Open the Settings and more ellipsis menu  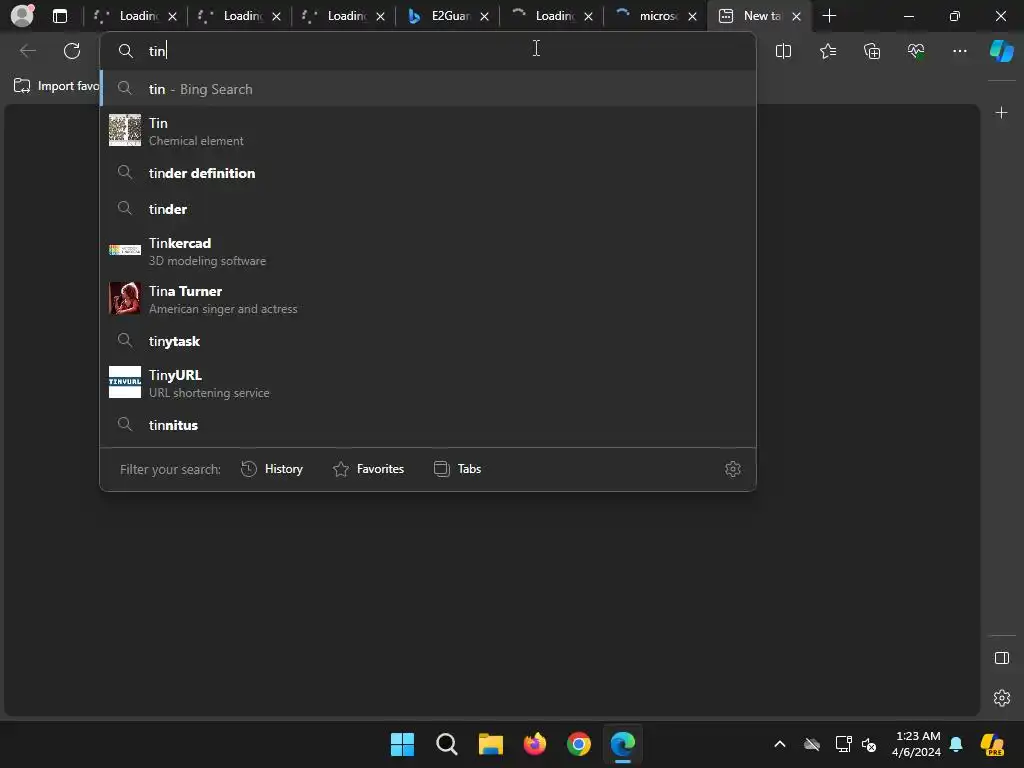click(x=959, y=51)
